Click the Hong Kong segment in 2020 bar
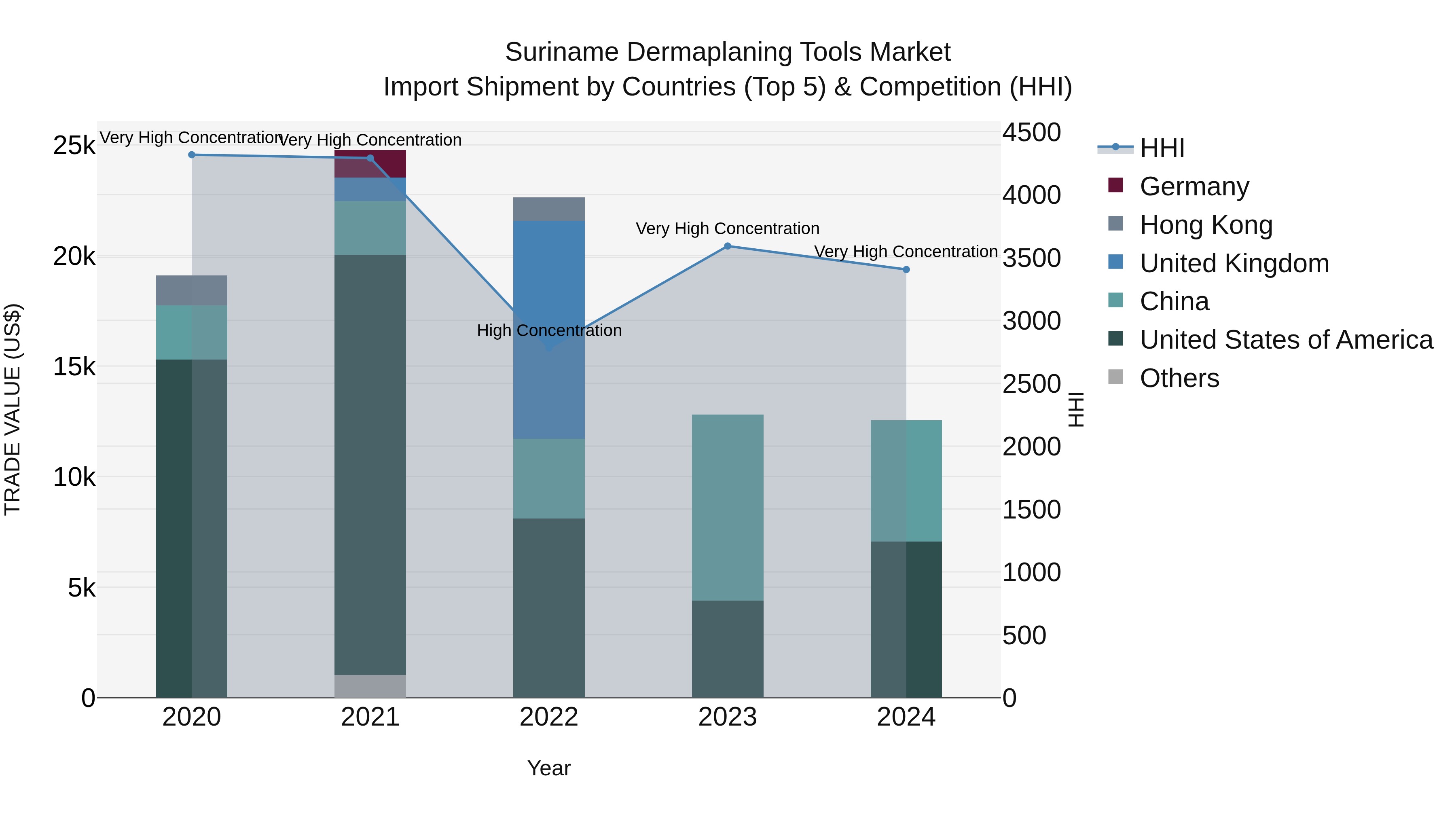1456x819 pixels. coord(192,290)
